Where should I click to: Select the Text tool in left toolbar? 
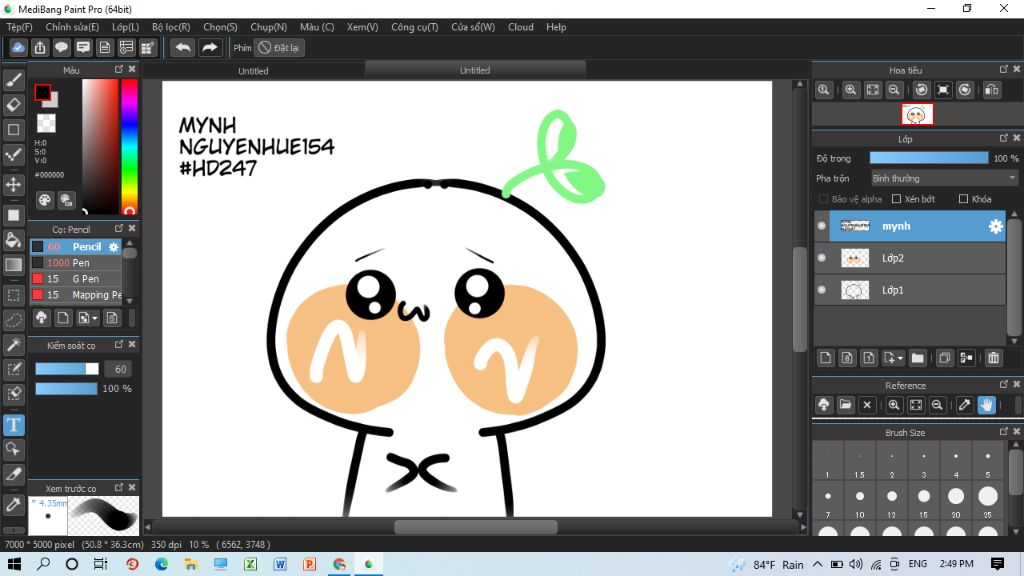pyautogui.click(x=14, y=425)
